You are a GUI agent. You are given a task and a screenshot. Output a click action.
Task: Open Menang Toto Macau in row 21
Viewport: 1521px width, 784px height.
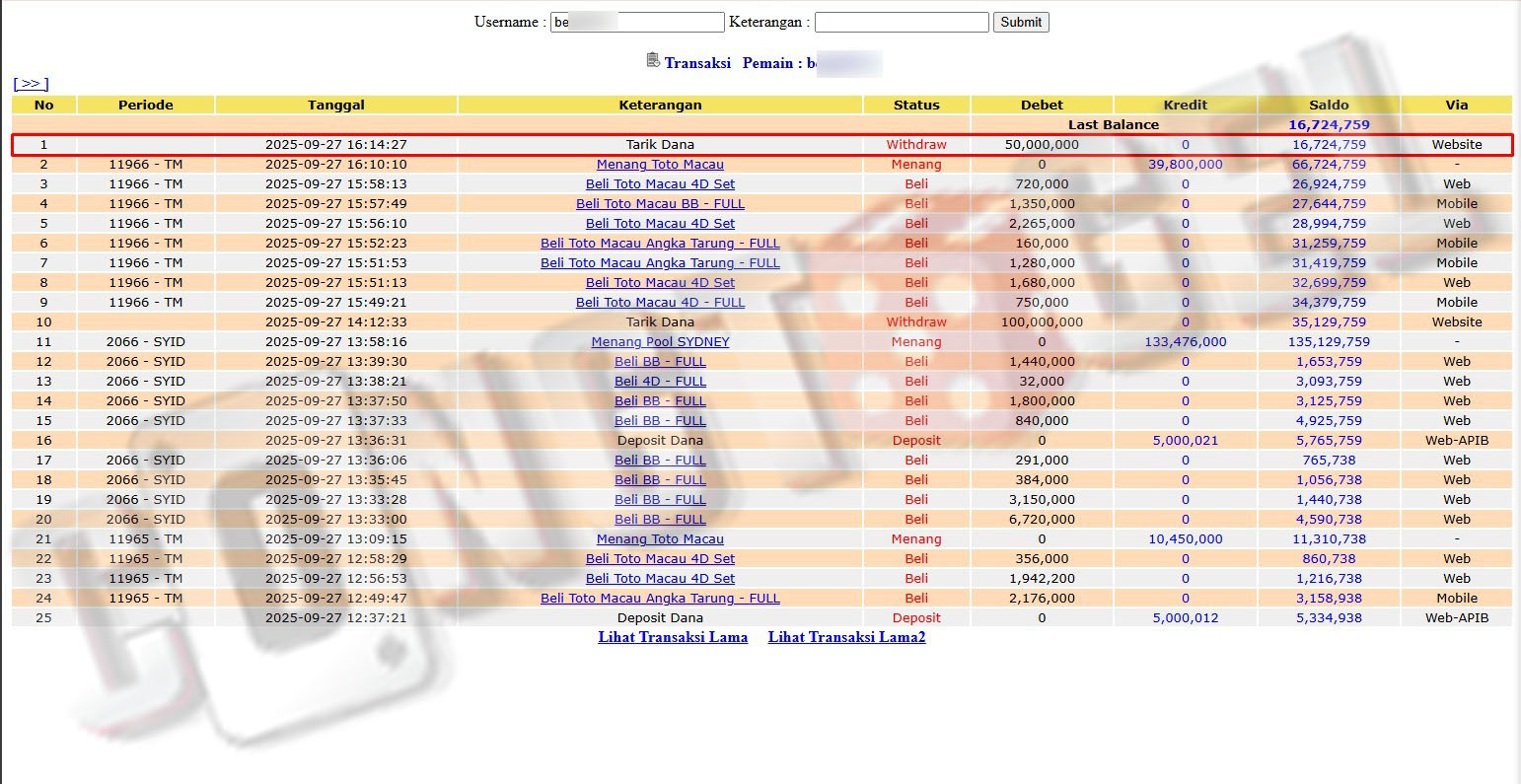pyautogui.click(x=660, y=539)
